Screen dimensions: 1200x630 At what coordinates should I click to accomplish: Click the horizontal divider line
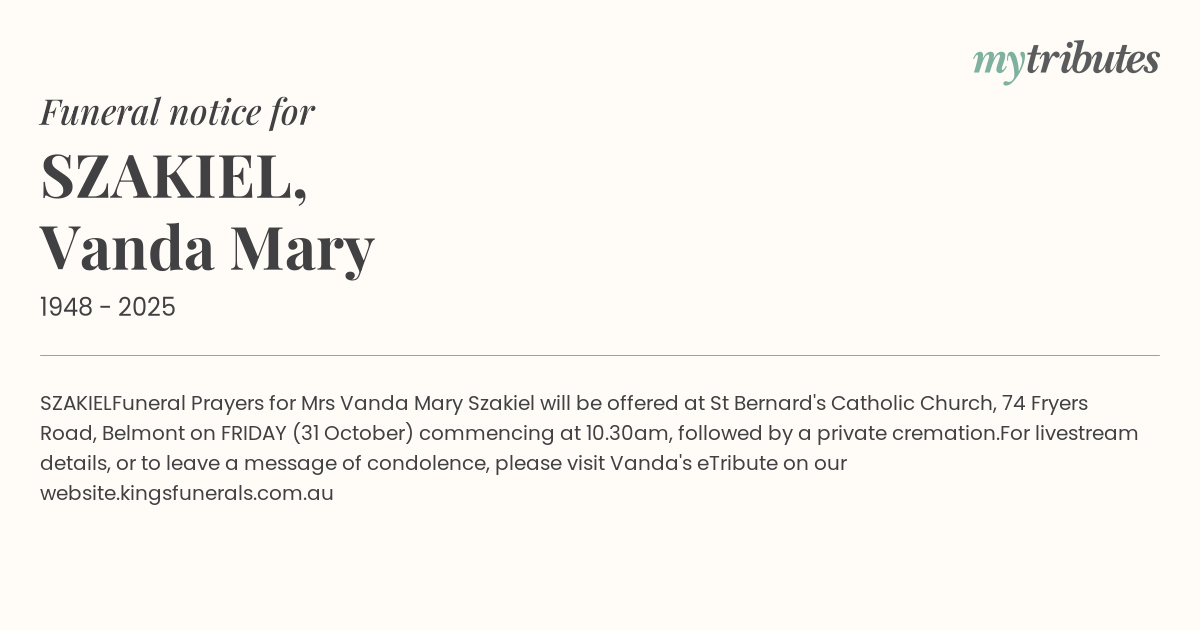[x=600, y=355]
